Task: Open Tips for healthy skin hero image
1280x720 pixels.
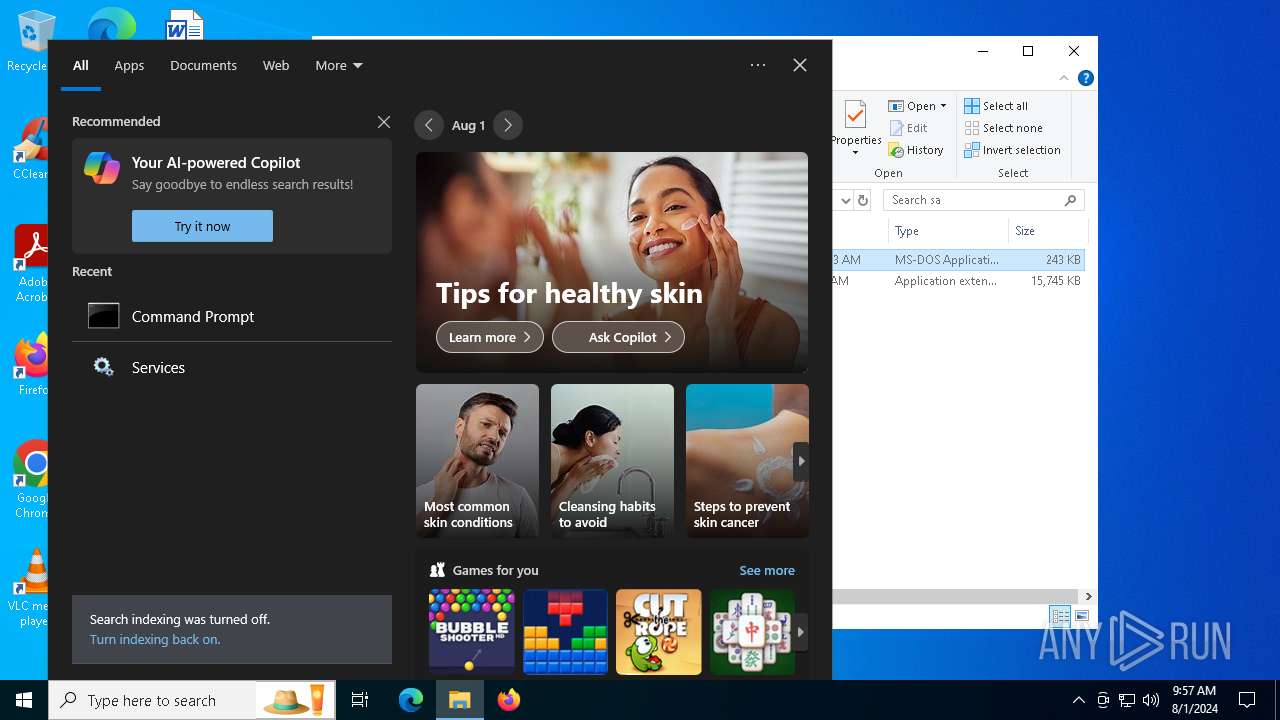Action: coord(612,262)
